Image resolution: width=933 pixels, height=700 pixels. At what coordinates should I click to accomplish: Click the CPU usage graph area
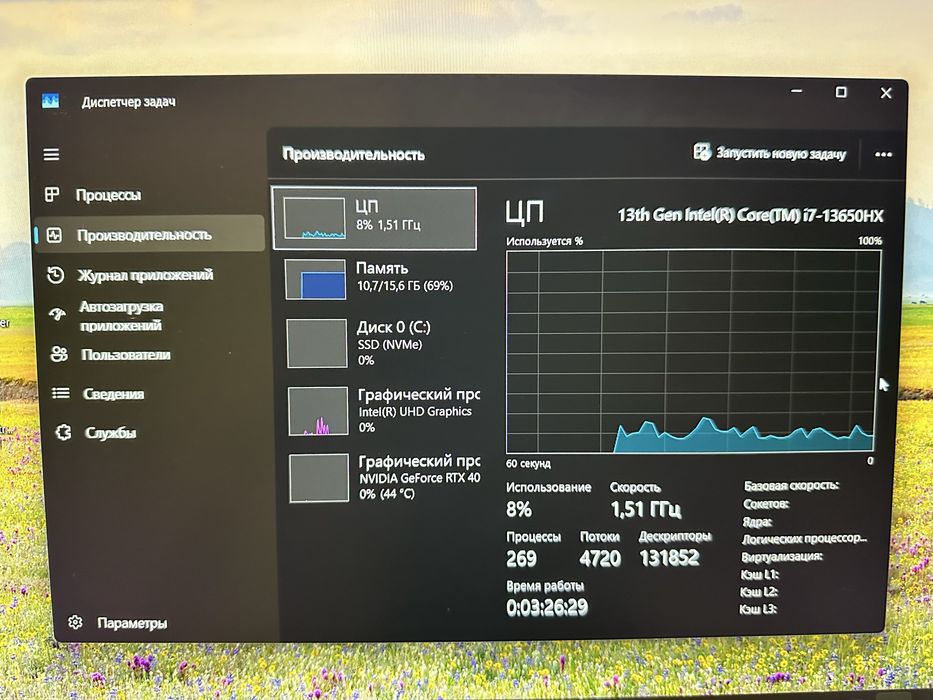click(x=693, y=352)
